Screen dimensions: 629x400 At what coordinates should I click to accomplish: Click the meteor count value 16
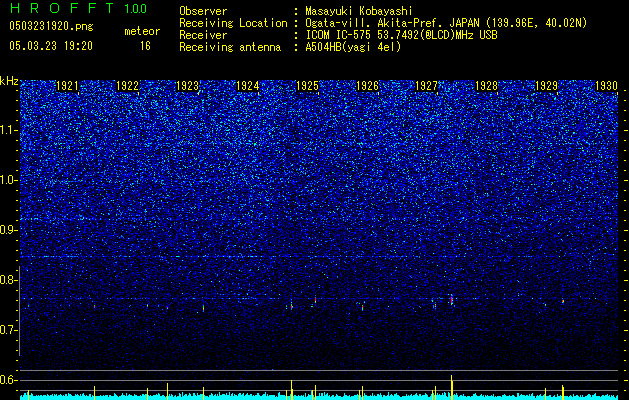pyautogui.click(x=145, y=46)
